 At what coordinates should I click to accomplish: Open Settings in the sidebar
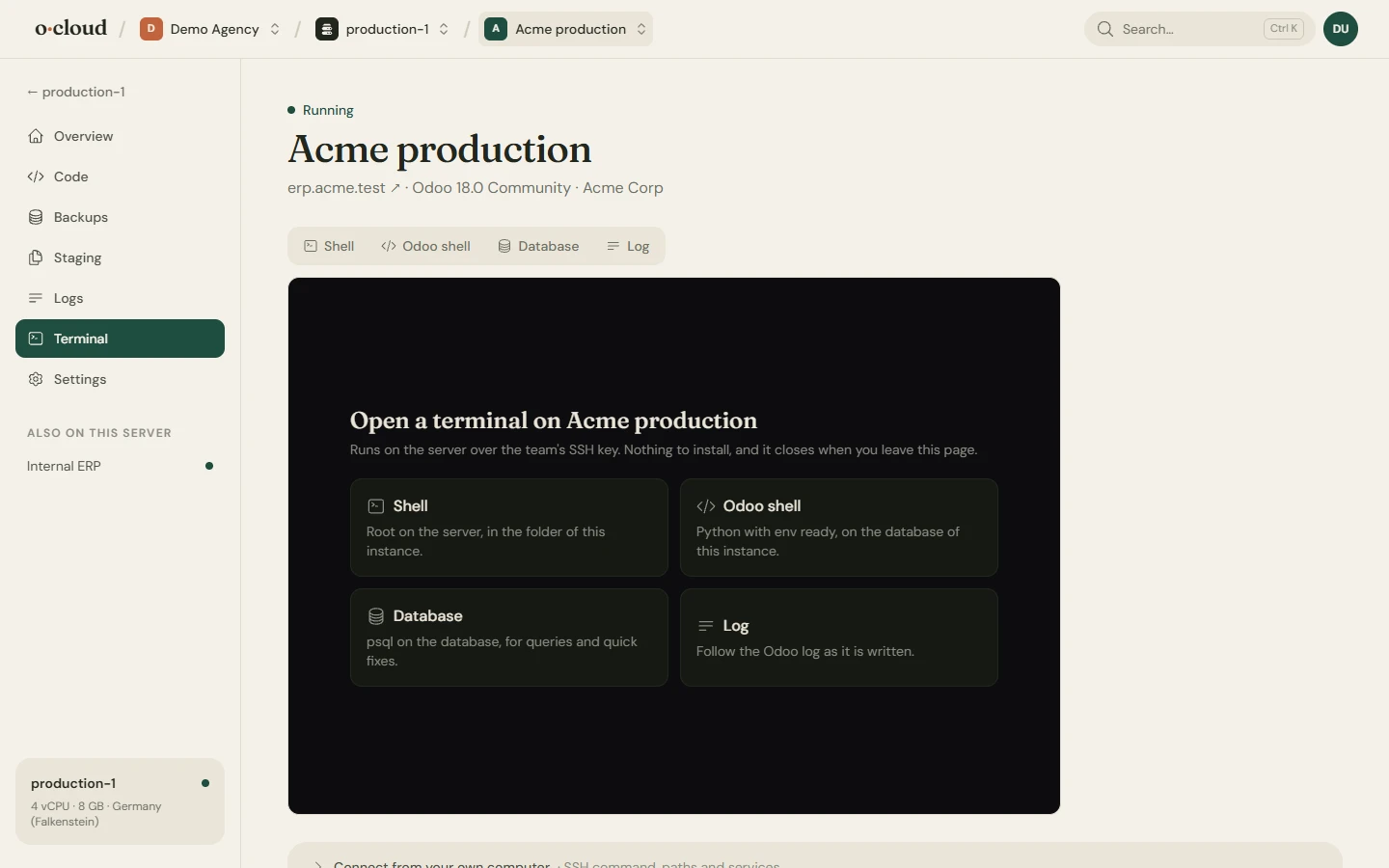point(120,379)
